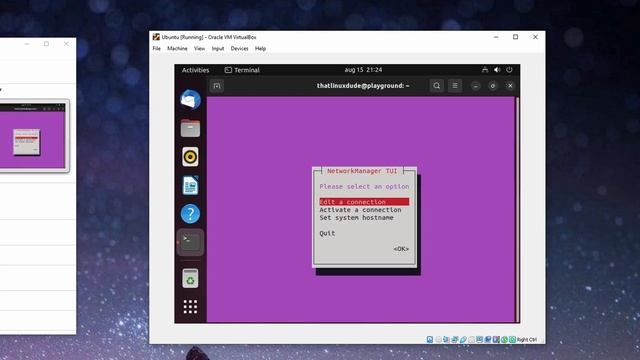
Task: Open the View menu
Action: tap(199, 48)
